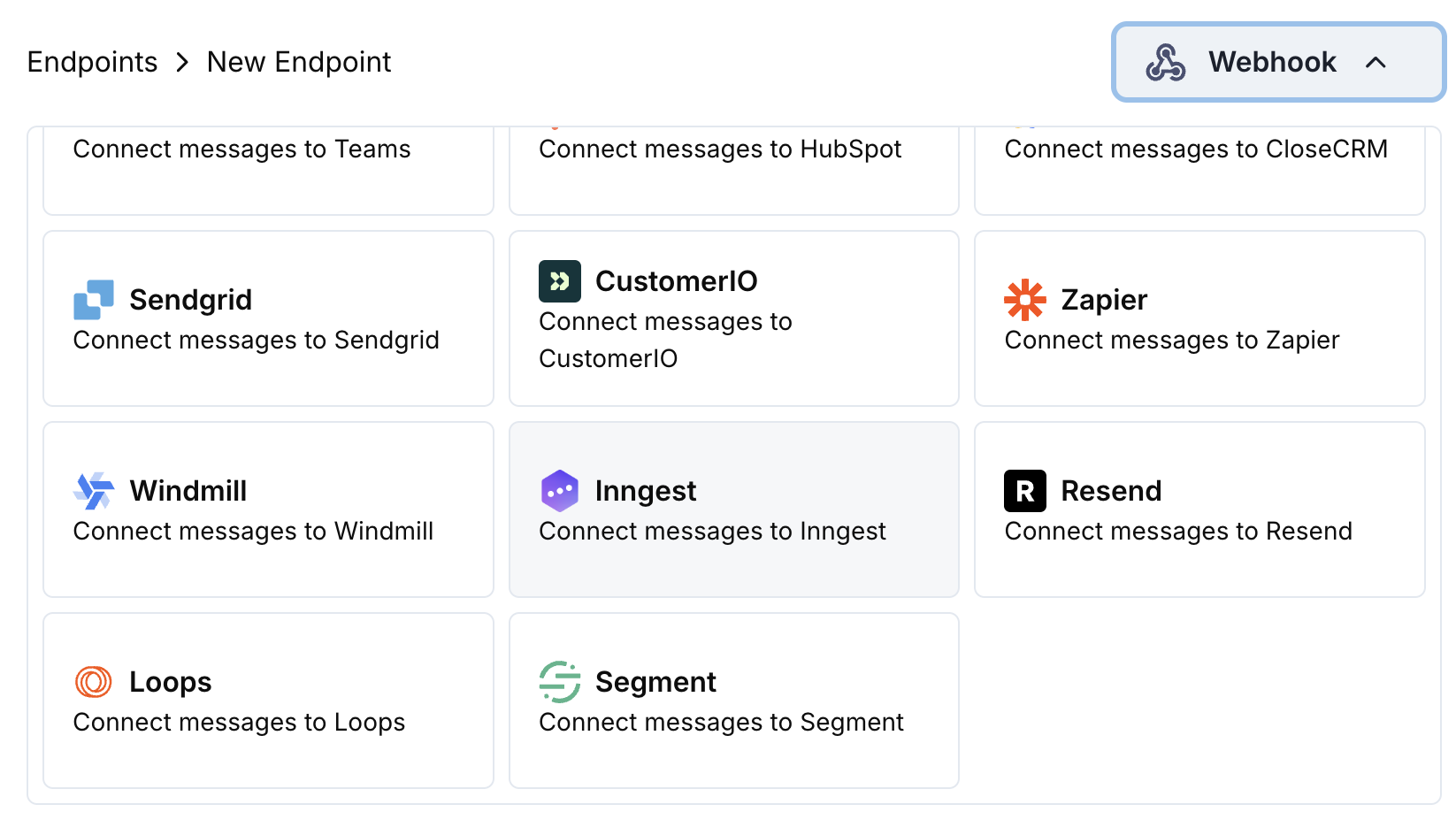Select the Inngest hexagon icon
The image size is (1456, 835).
(559, 491)
